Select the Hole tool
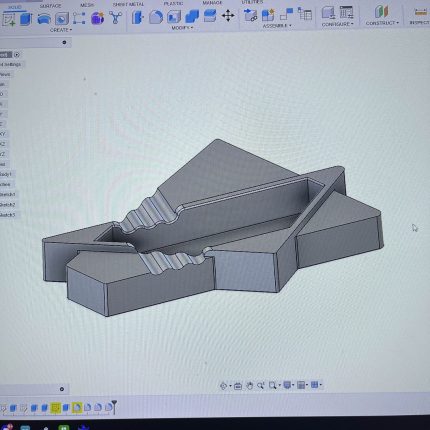Image resolution: width=430 pixels, height=430 pixels. 62,19
